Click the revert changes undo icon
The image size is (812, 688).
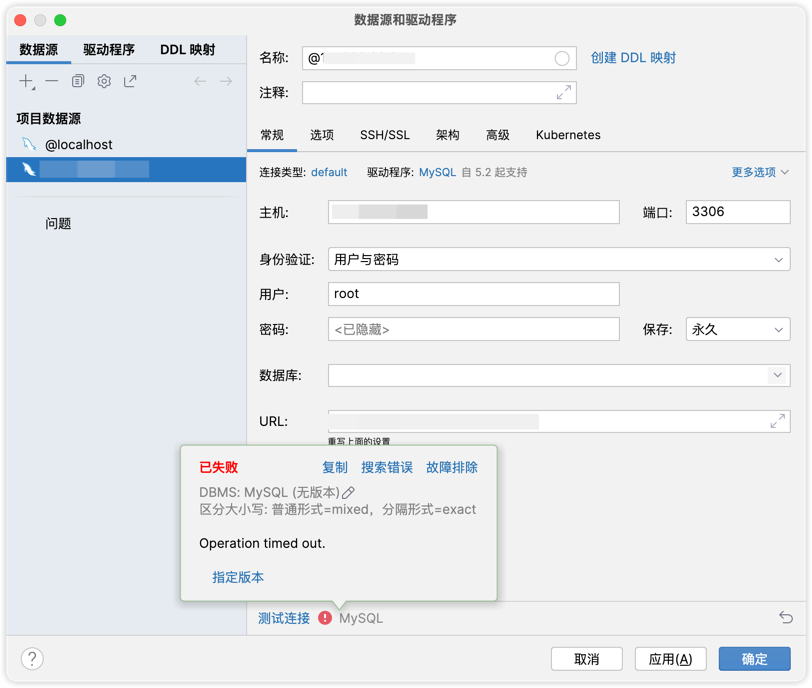786,618
